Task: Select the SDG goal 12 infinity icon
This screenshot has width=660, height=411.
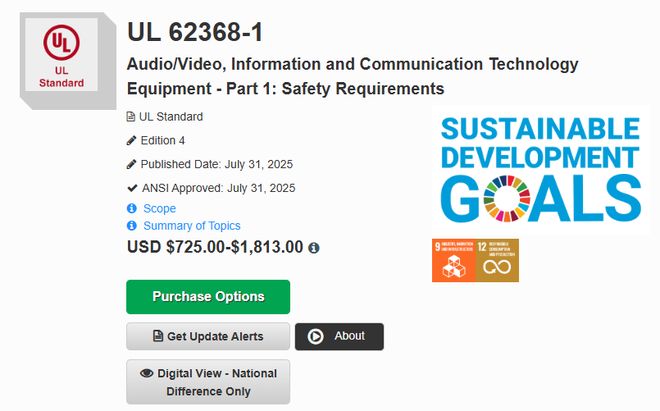Action: pos(497,260)
